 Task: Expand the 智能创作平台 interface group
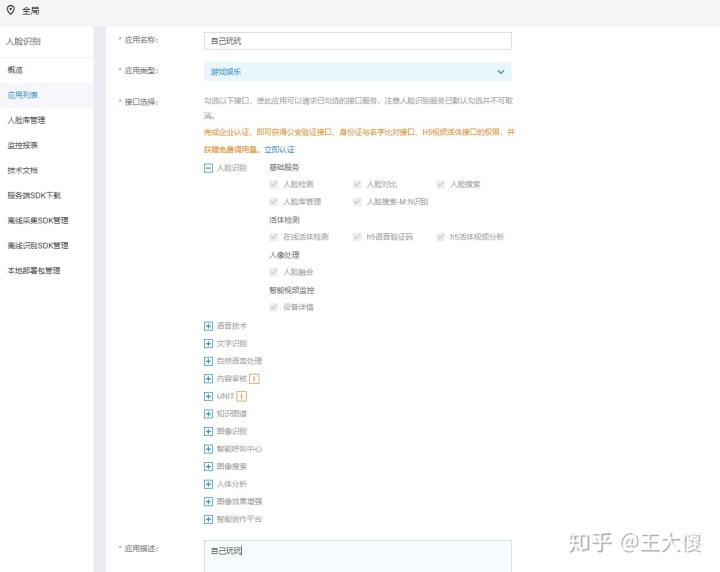(208, 519)
